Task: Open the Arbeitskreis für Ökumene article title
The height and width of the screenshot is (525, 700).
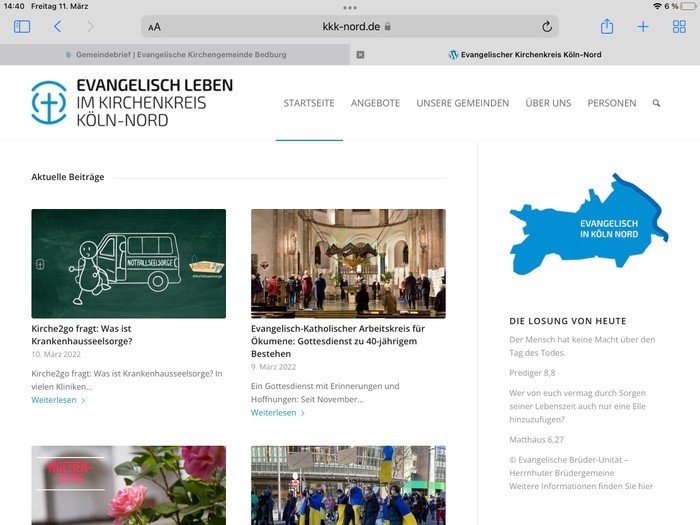Action: tap(338, 341)
